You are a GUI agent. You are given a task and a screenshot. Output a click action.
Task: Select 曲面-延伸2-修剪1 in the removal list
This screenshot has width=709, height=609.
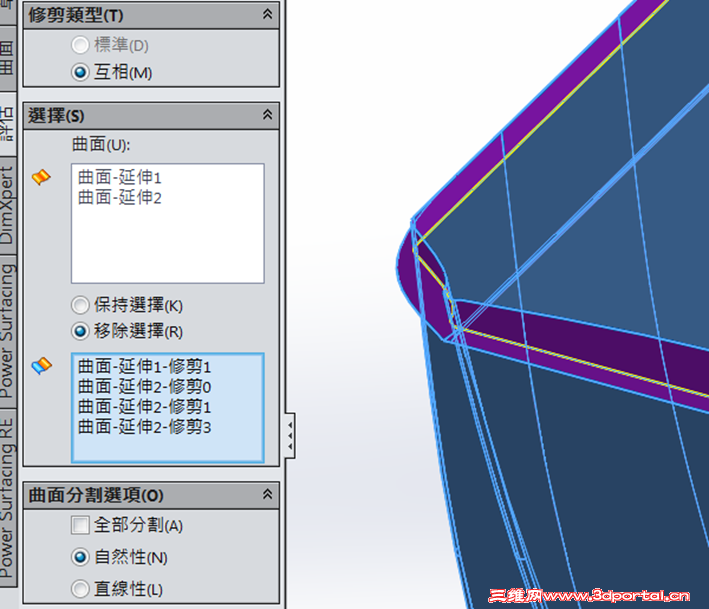[144, 407]
